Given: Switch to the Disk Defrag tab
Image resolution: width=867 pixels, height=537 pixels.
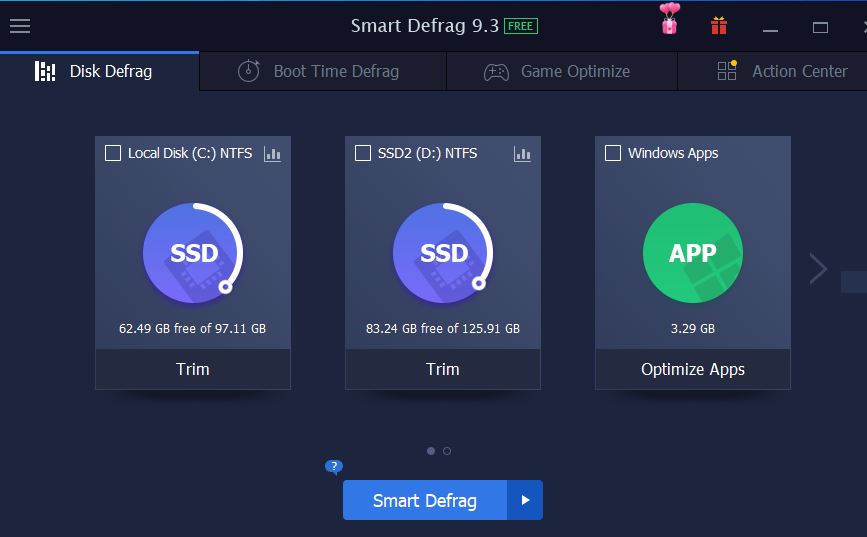Looking at the screenshot, I should (100, 71).
